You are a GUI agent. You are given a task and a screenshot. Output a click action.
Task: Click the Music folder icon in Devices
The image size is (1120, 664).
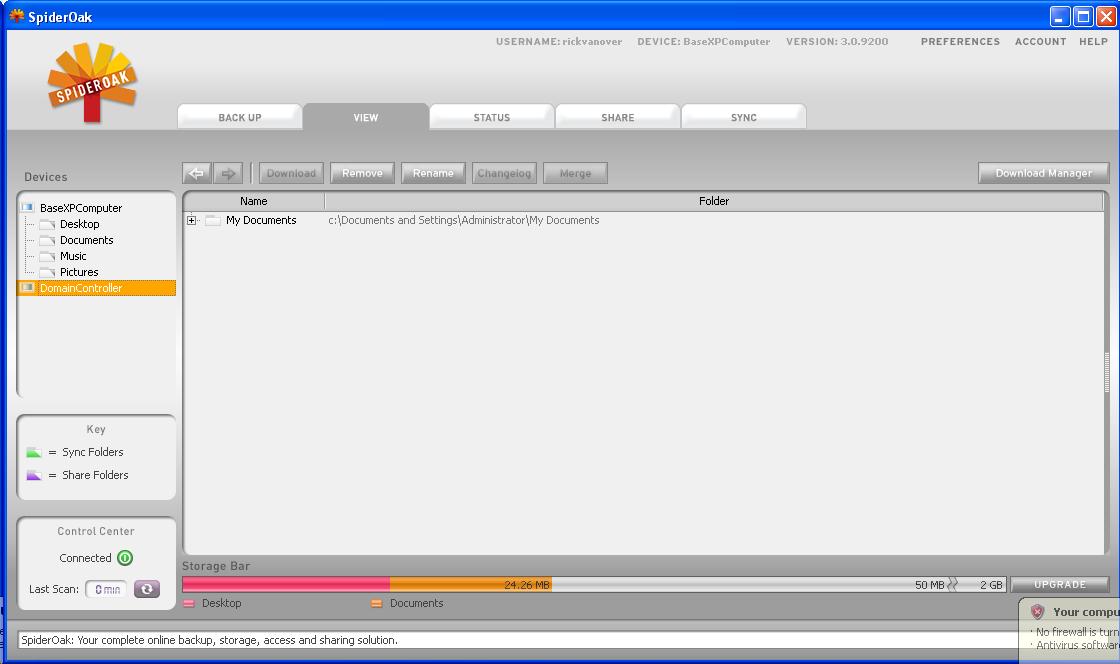click(48, 256)
